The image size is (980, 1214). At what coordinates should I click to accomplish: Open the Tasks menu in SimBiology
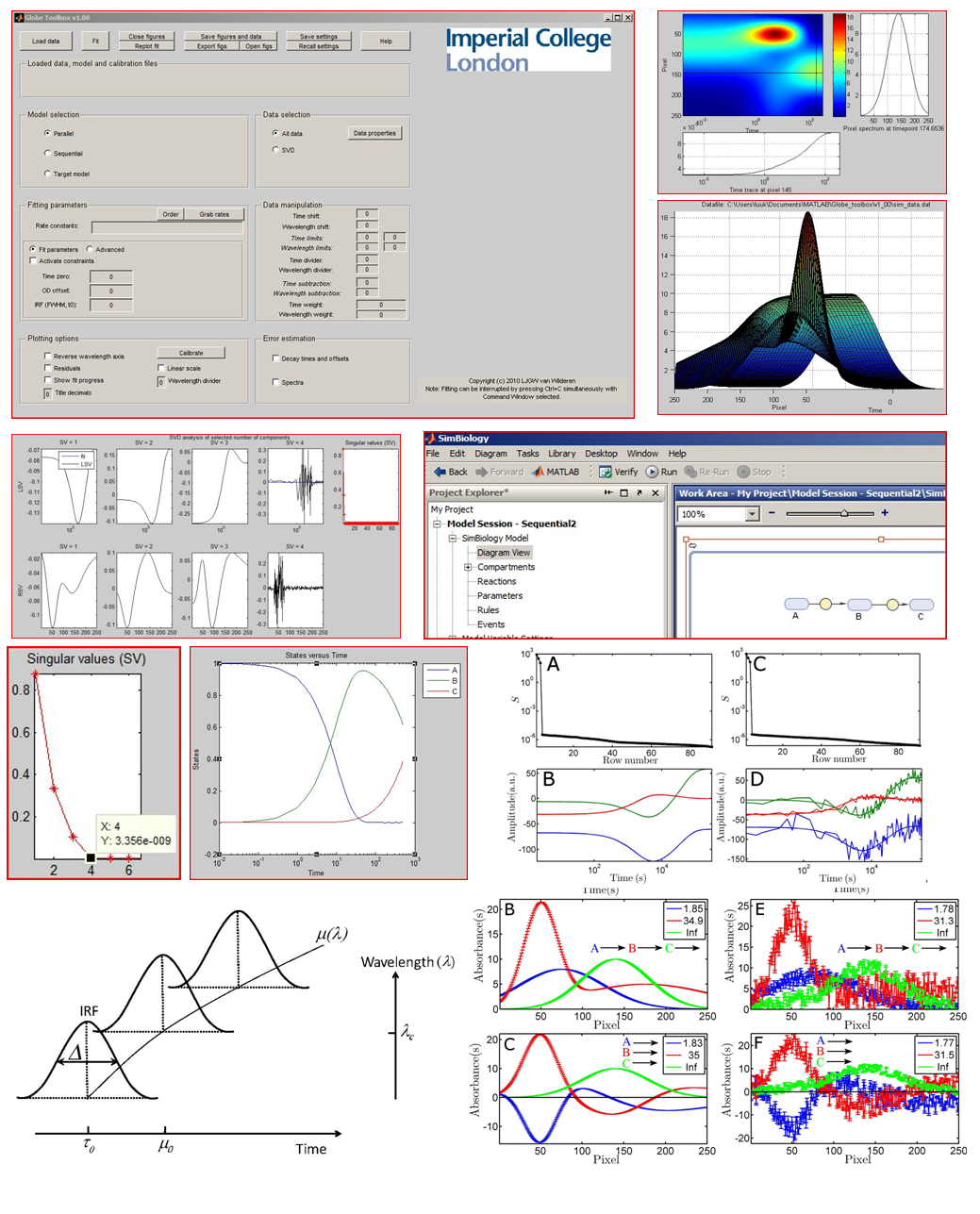pos(527,454)
